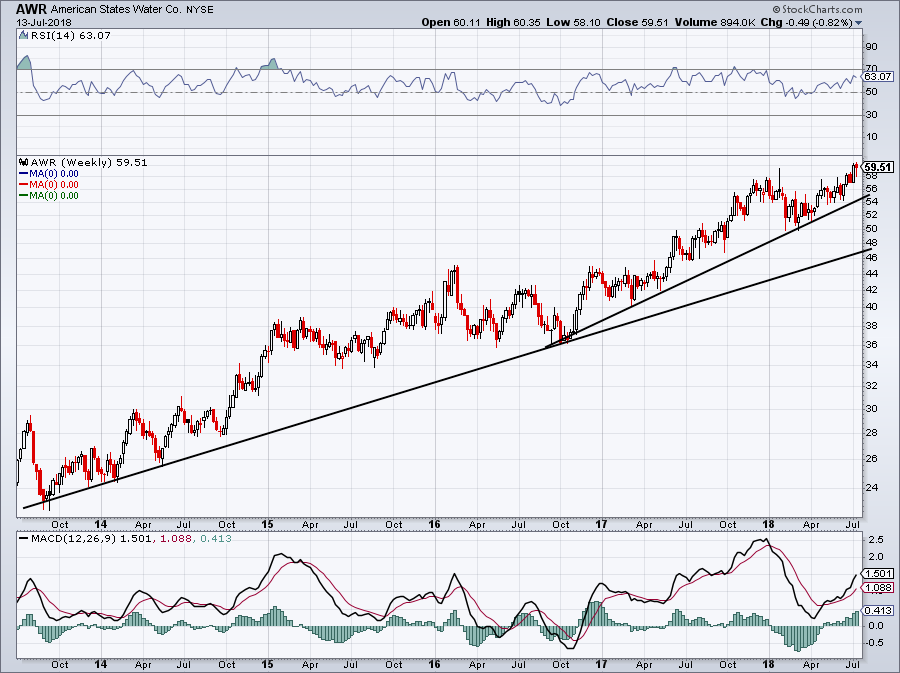Click the 24 level on the price axis
Viewport: 900px width, 673px height.
click(871, 488)
